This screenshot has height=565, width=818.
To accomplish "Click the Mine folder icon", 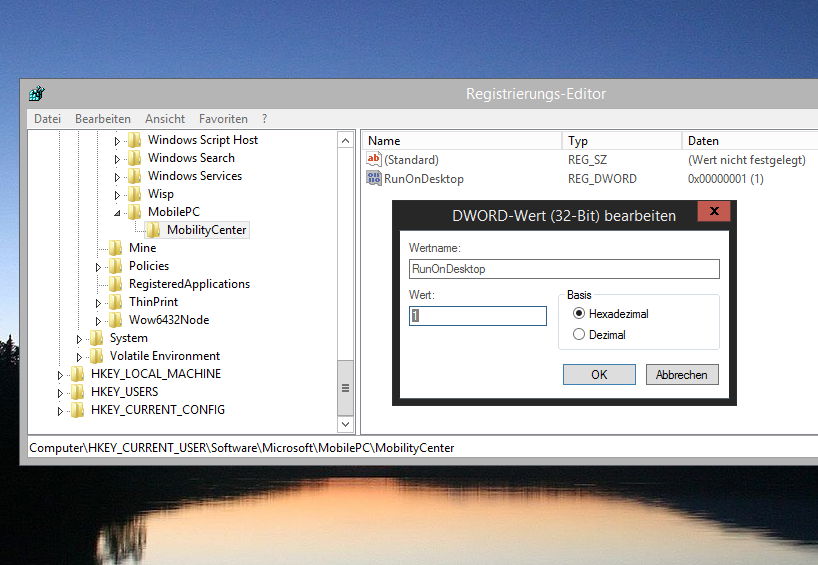I will click(115, 248).
